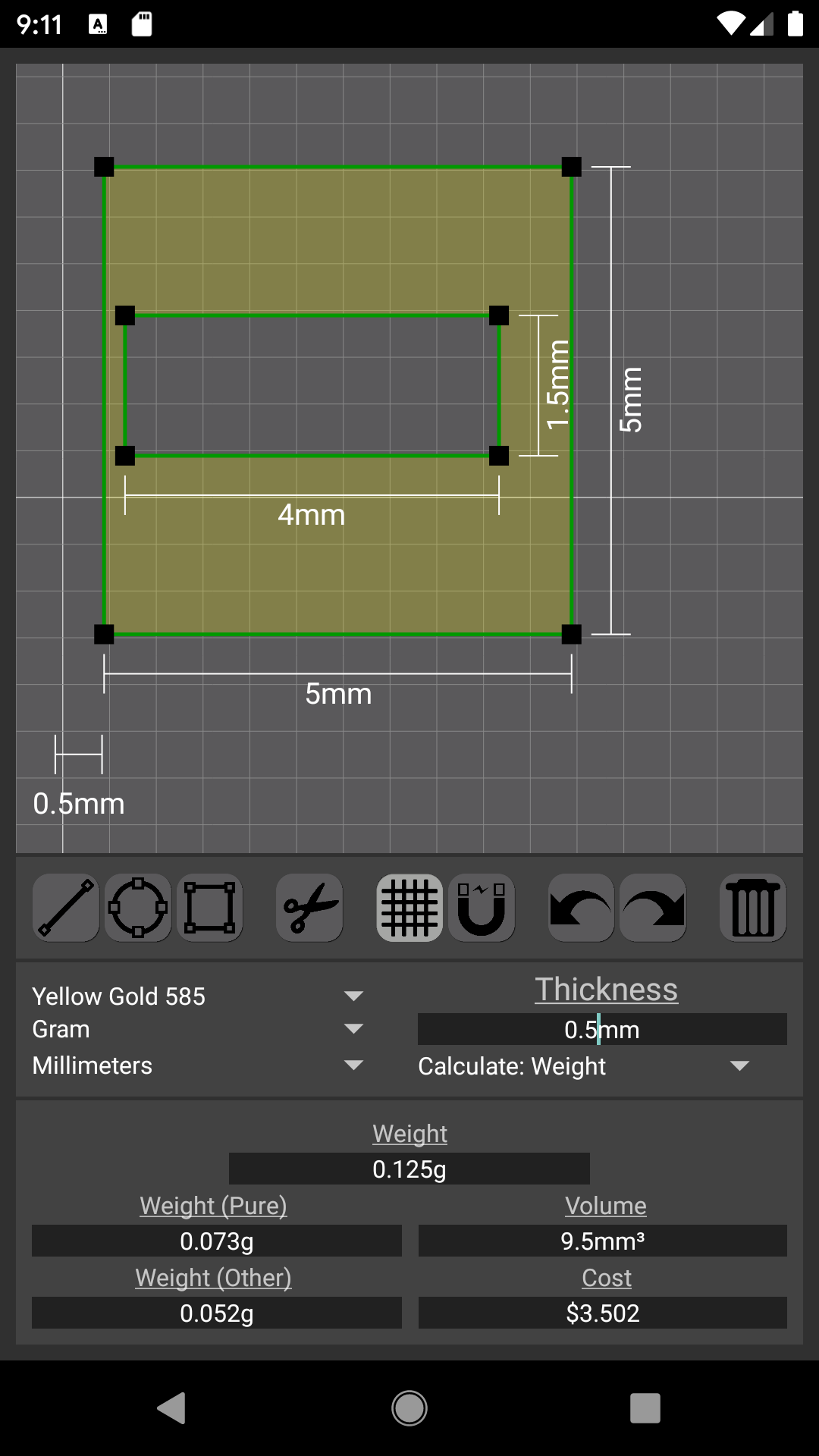Open Android recent apps
This screenshot has width=819, height=1456.
click(645, 1408)
